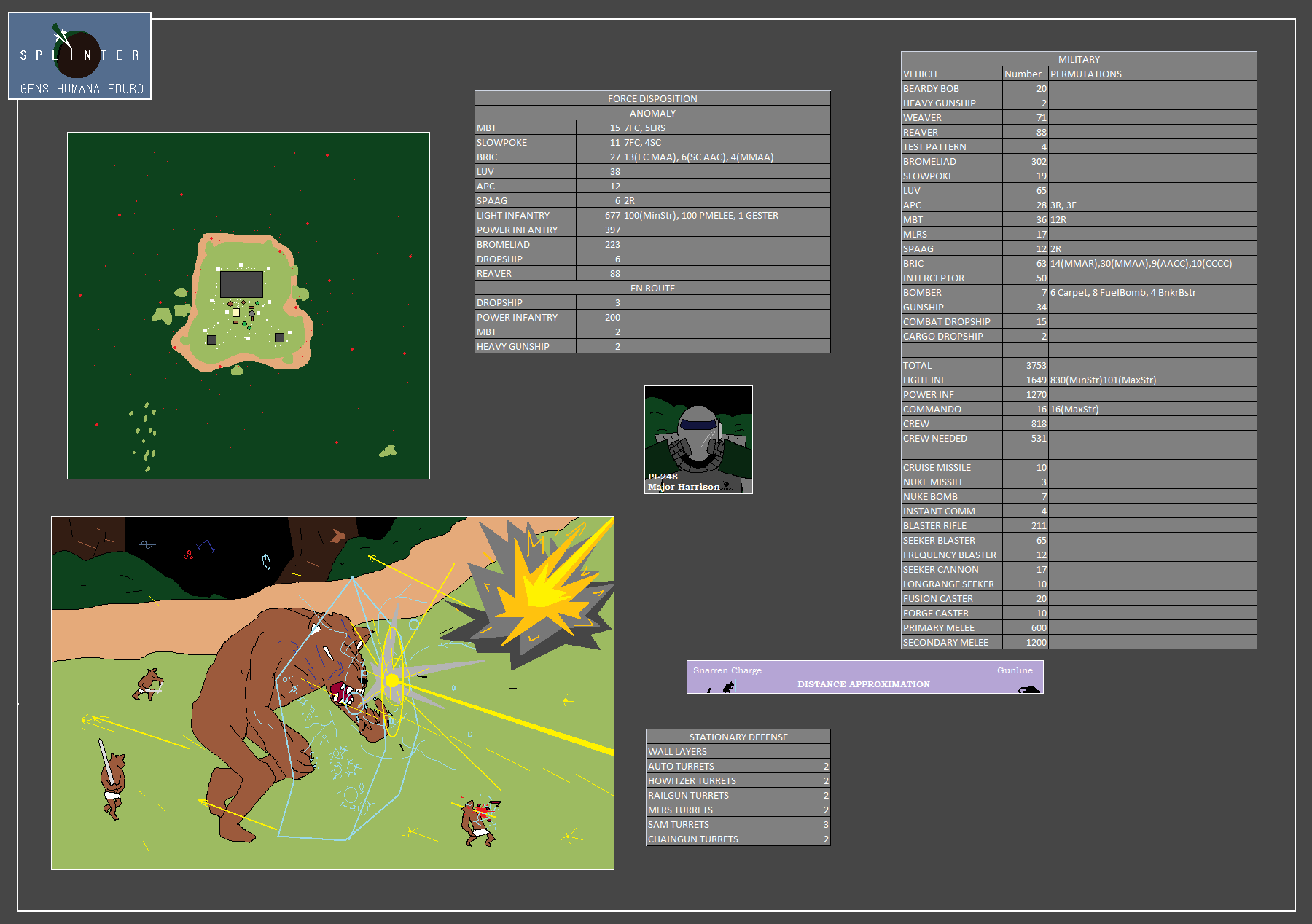The height and width of the screenshot is (924, 1312).
Task: Click the orange explosion in the battle scene
Action: pos(541,590)
